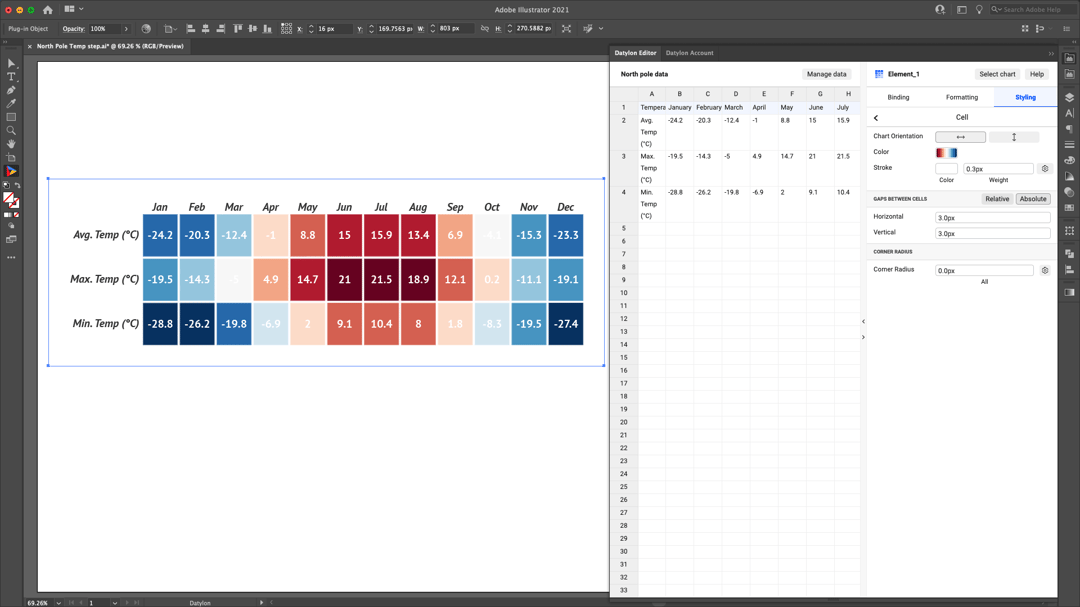The image size is (1080, 607).
Task: Open the cell Color gradient swatch
Action: pos(946,153)
